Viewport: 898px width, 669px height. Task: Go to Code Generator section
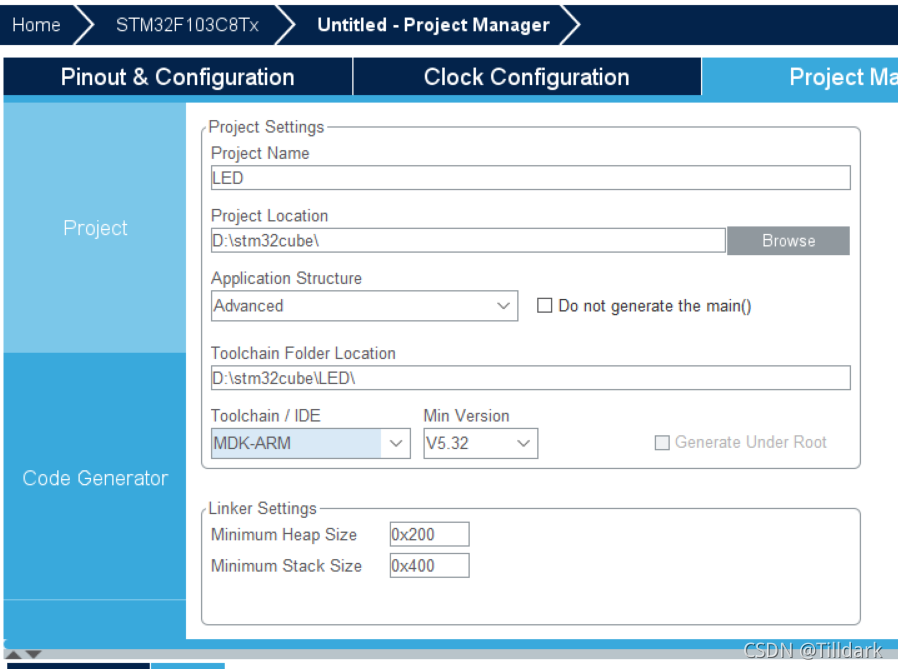point(95,478)
